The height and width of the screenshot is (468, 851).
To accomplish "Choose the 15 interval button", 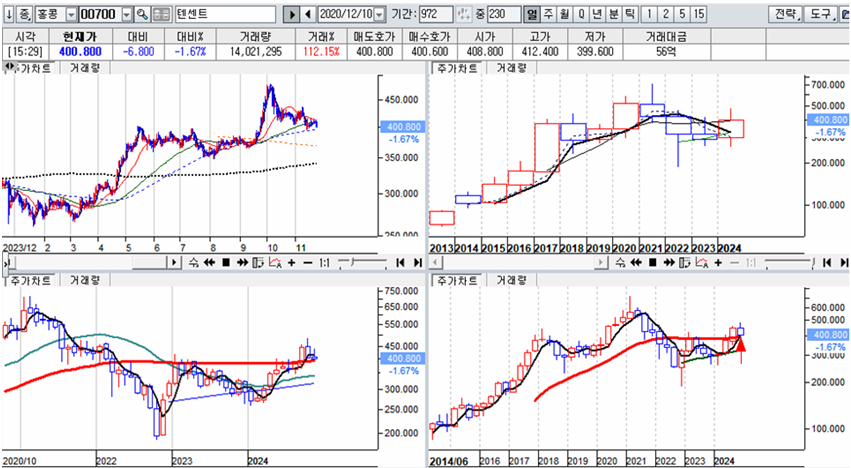I will coord(698,14).
